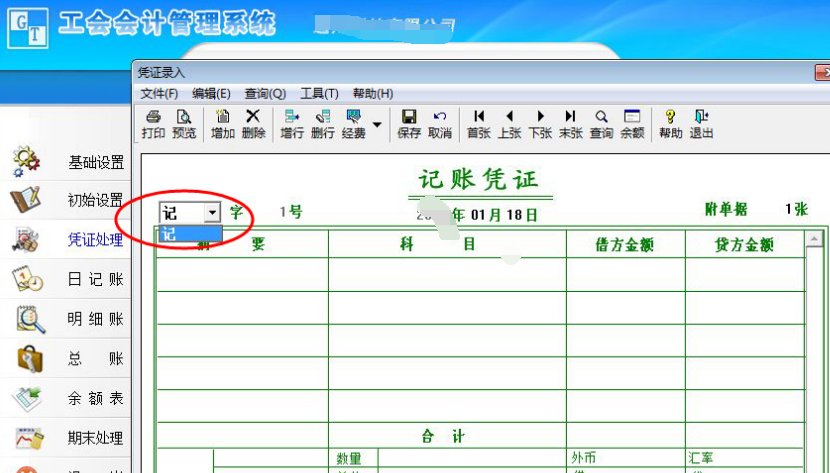Exit via 退出 toolbar icon
The height and width of the screenshot is (473, 830).
[701, 124]
